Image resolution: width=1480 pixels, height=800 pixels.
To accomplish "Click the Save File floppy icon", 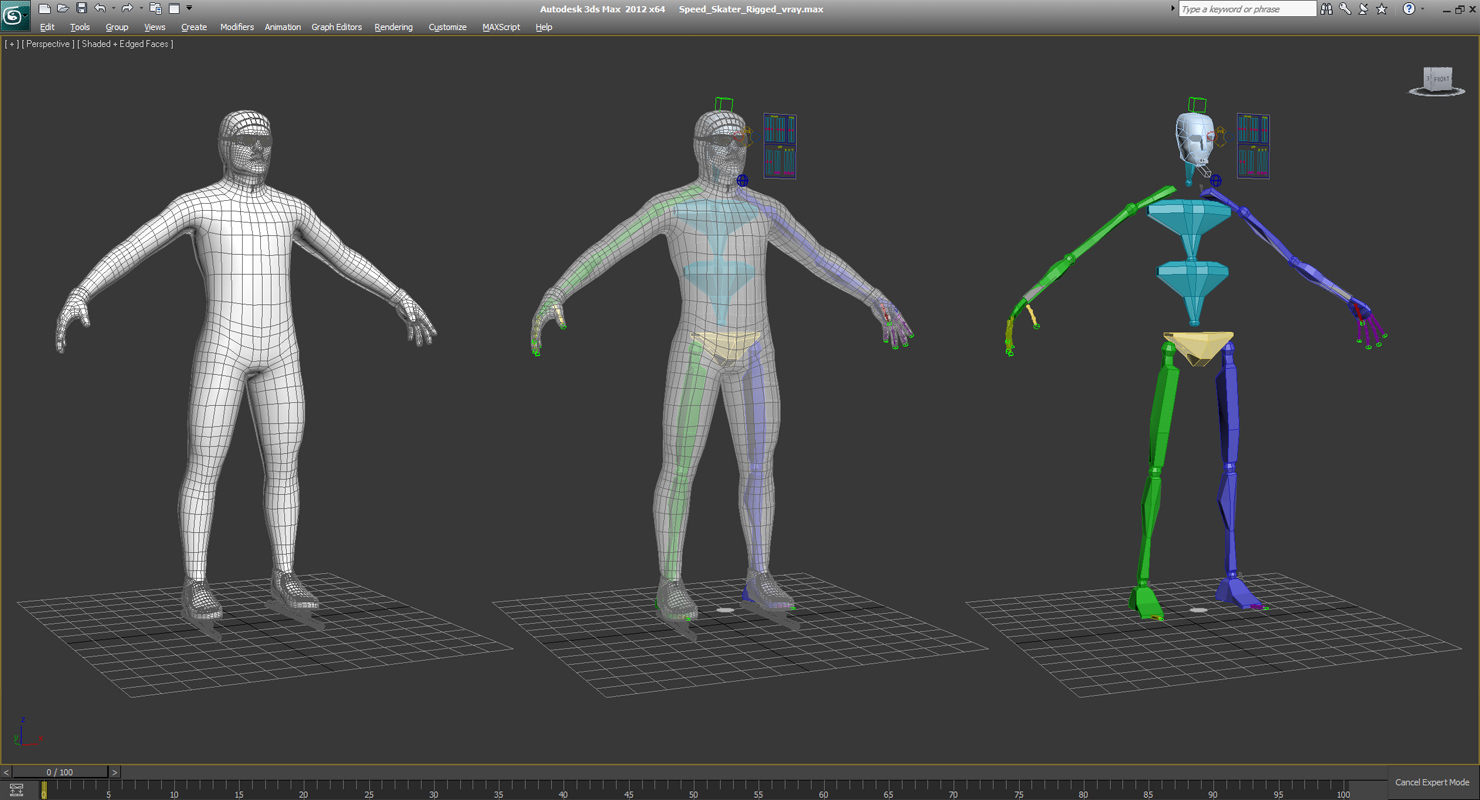I will click(81, 9).
